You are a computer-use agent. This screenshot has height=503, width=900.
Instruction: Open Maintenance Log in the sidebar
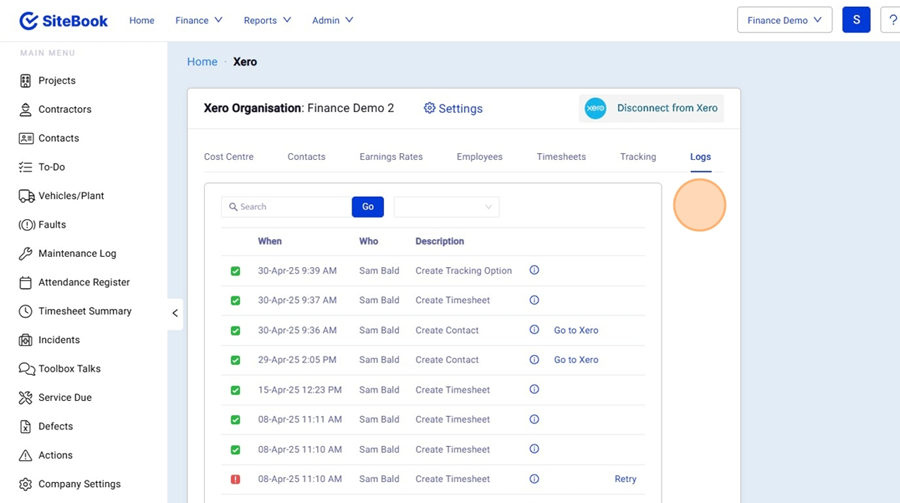(x=76, y=254)
